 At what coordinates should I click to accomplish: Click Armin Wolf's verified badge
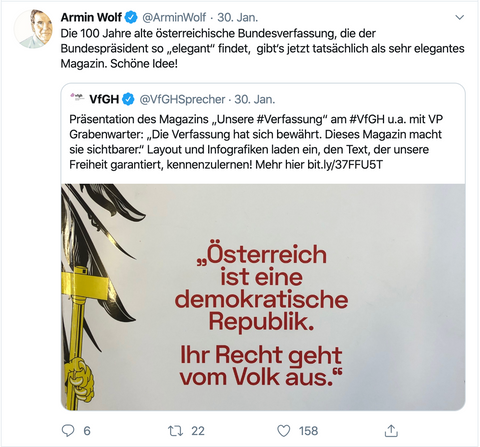[x=131, y=17]
